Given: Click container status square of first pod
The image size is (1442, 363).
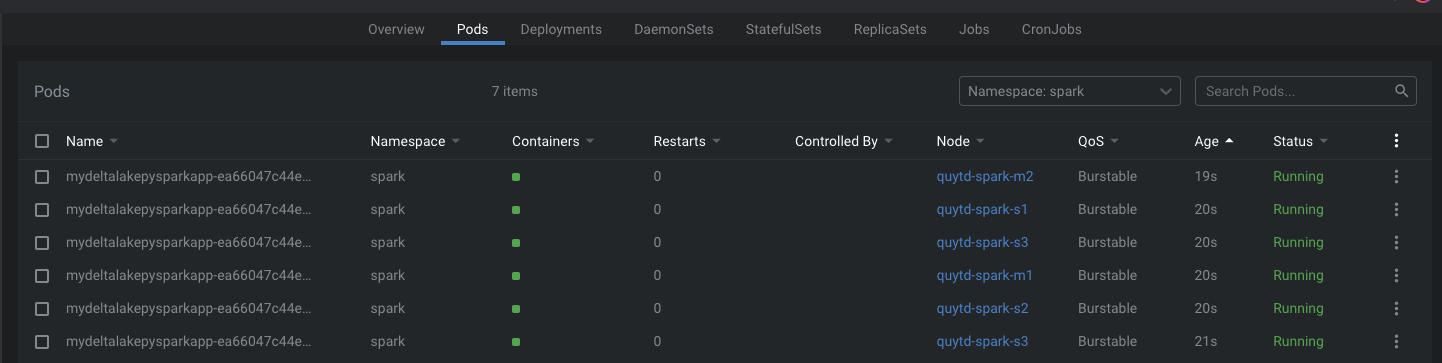Looking at the screenshot, I should point(516,177).
